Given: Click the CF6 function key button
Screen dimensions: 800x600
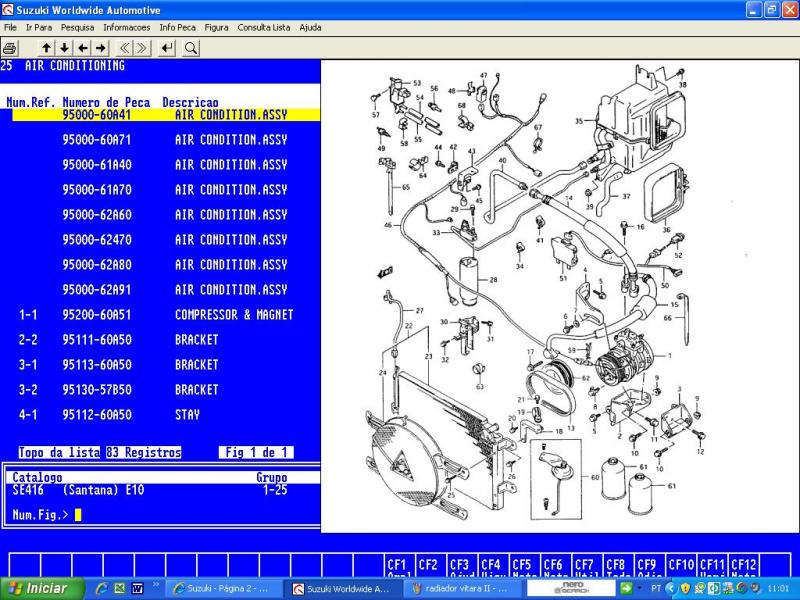Looking at the screenshot, I should pyautogui.click(x=556, y=565).
